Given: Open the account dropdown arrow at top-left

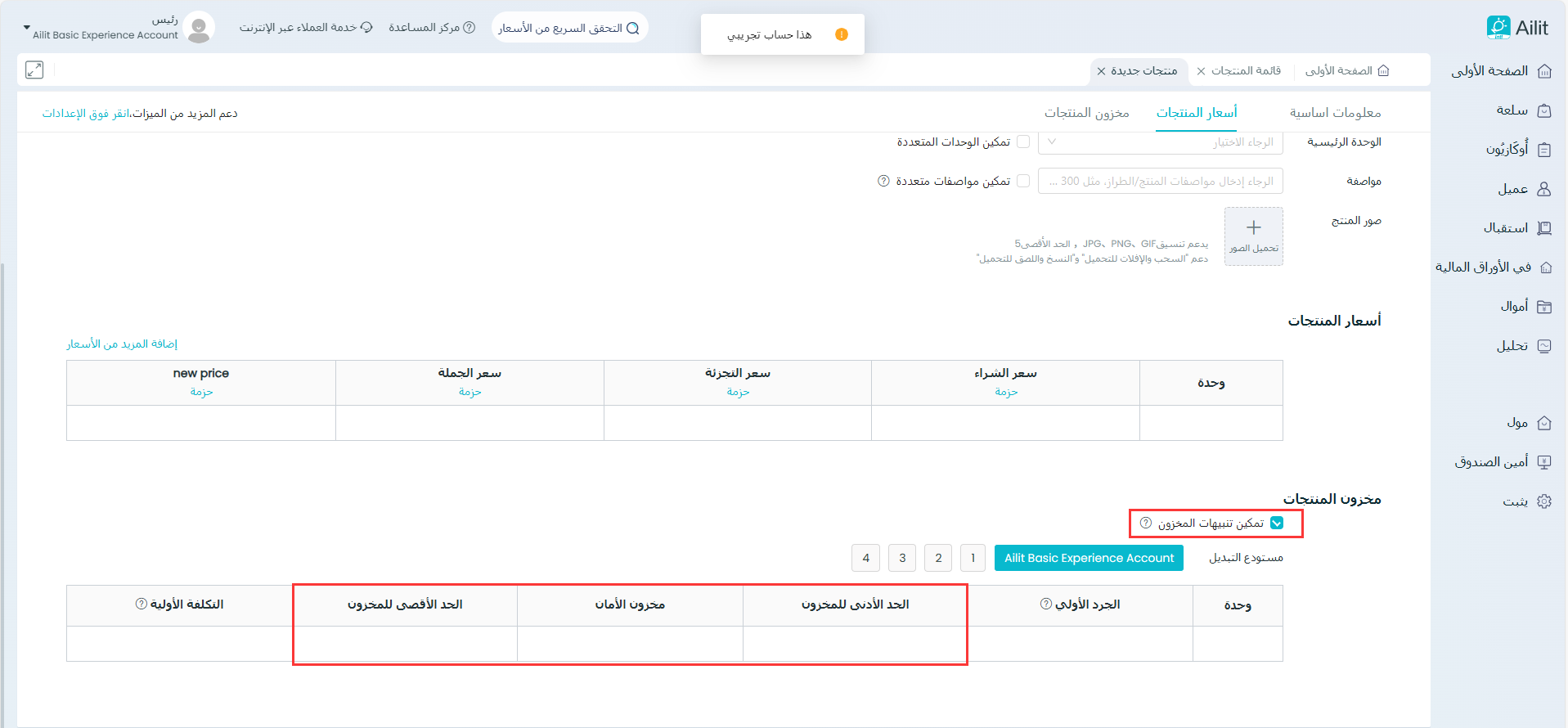Looking at the screenshot, I should (x=27, y=28).
